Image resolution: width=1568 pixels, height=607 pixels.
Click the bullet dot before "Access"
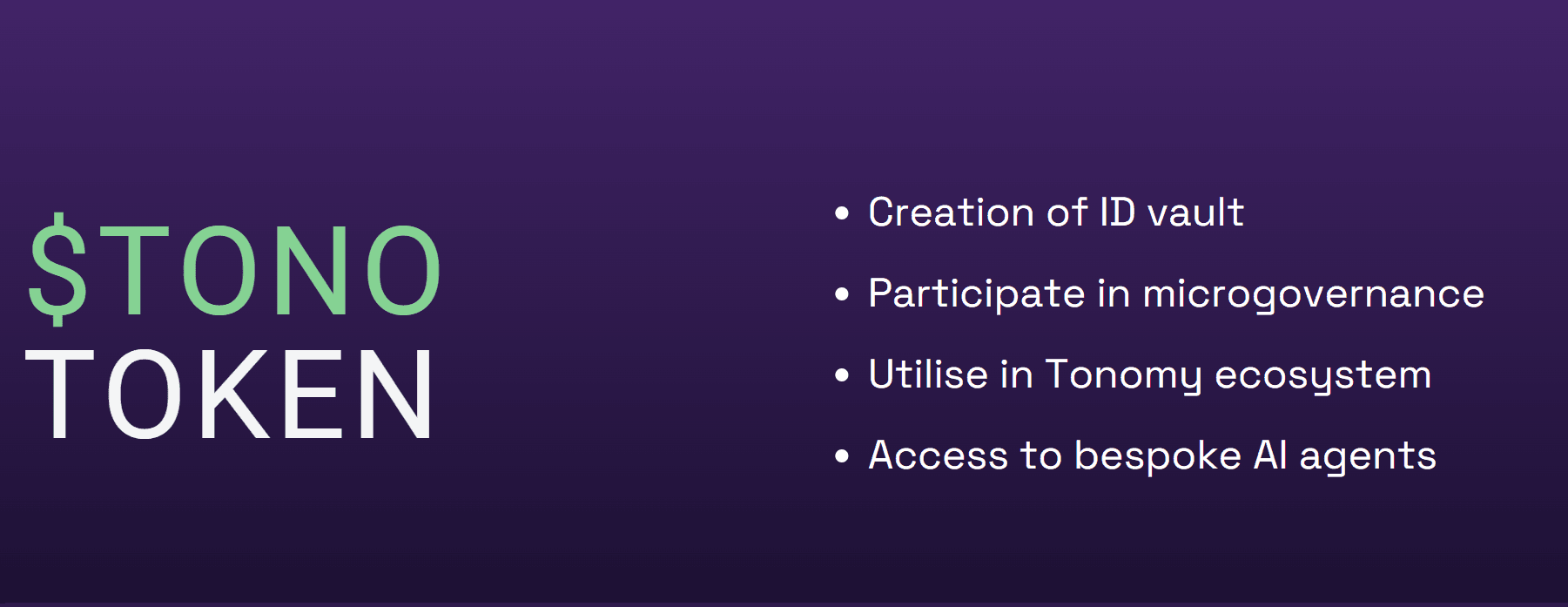click(841, 456)
